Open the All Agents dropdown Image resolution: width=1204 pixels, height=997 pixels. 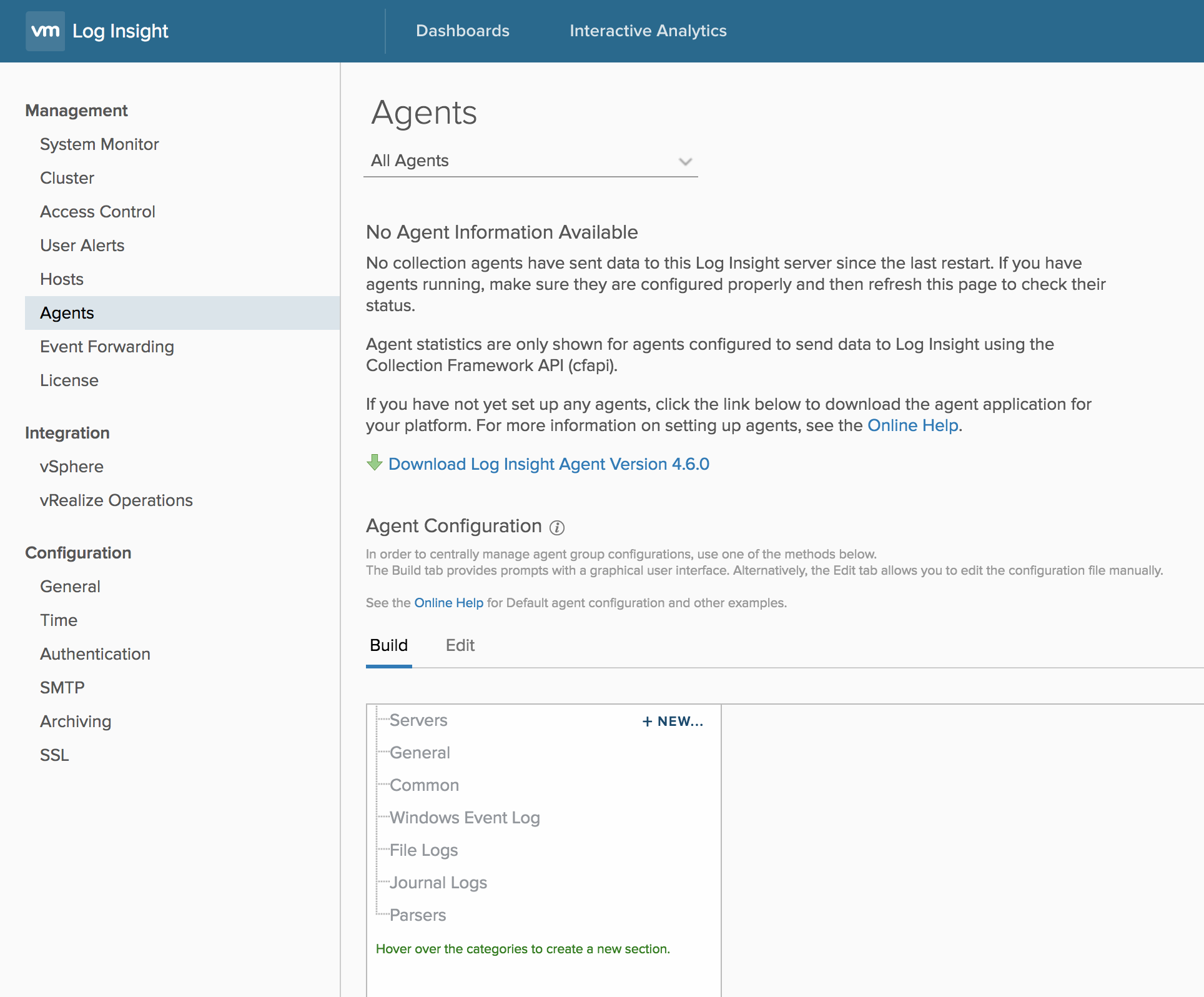(x=530, y=161)
